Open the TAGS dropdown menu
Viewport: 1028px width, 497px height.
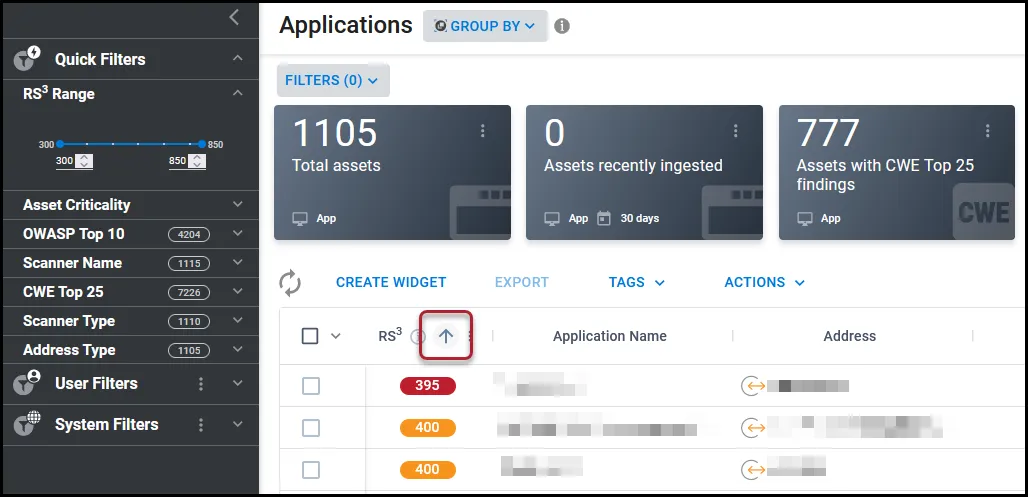point(637,283)
